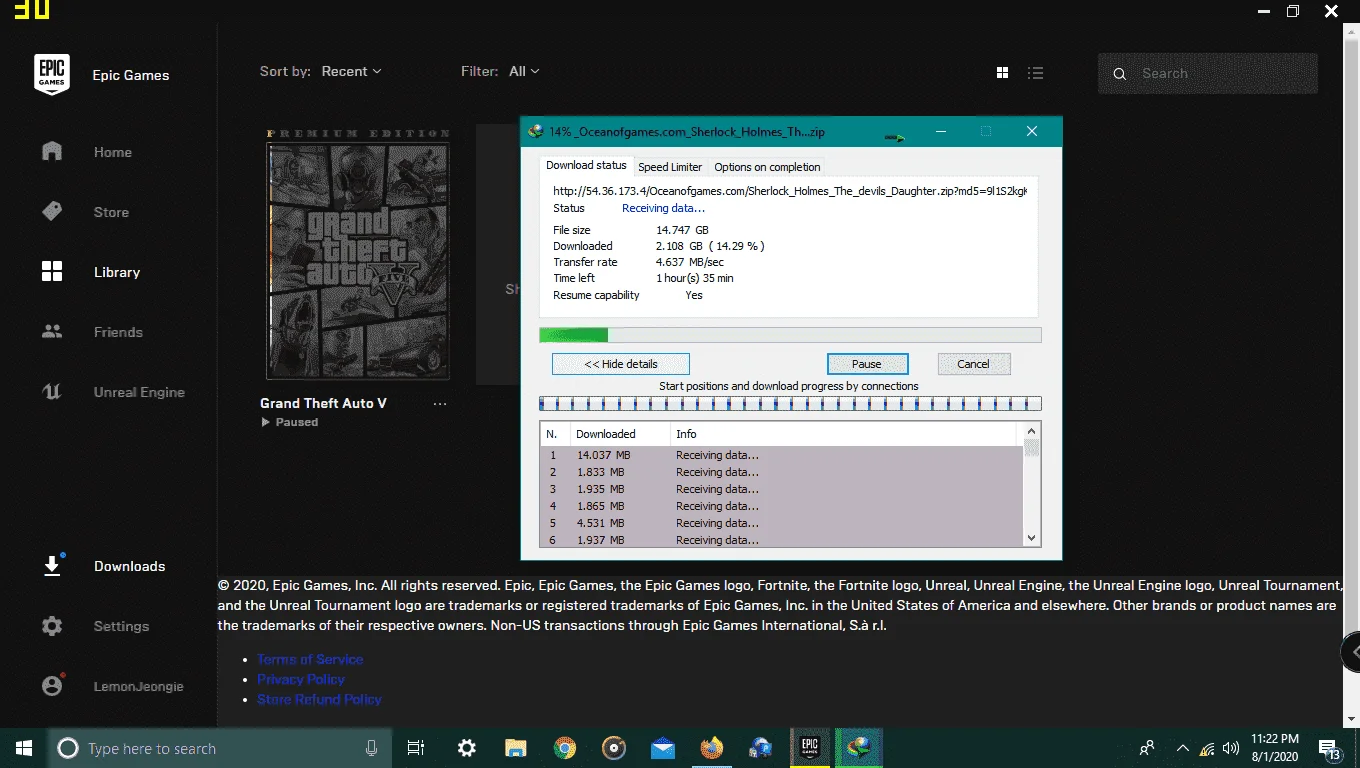
Task: Open Windows Settings from the taskbar
Action: [466, 748]
